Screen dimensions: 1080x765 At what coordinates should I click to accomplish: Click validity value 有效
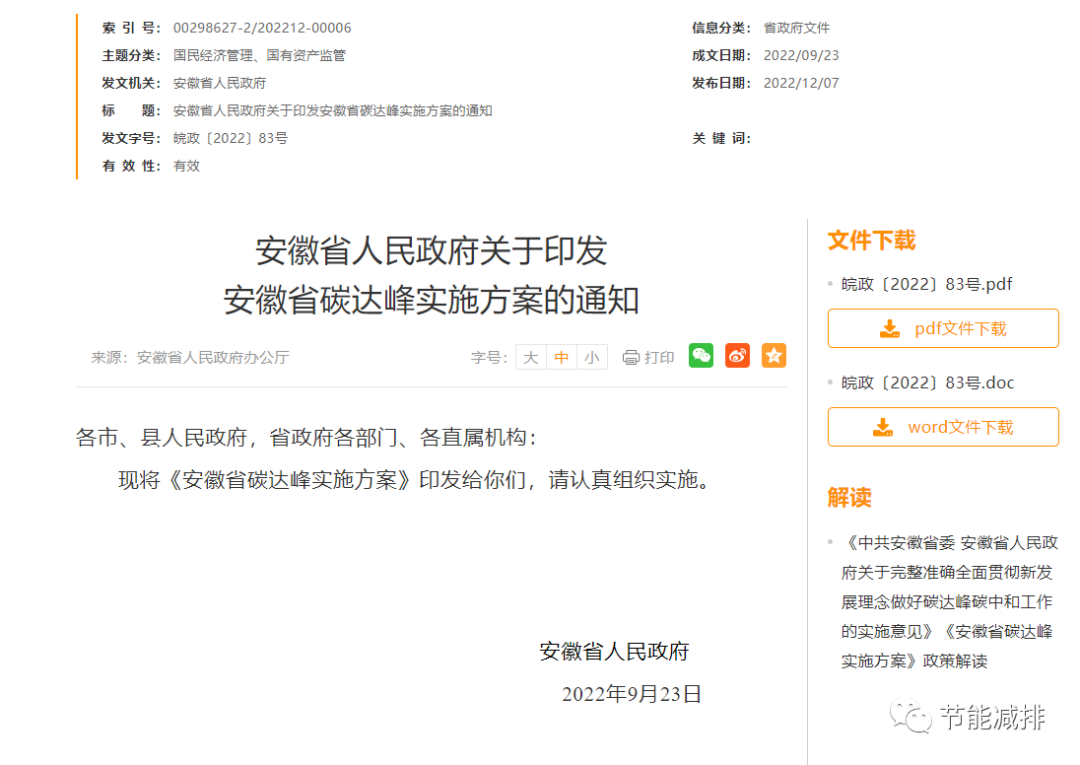tap(186, 166)
